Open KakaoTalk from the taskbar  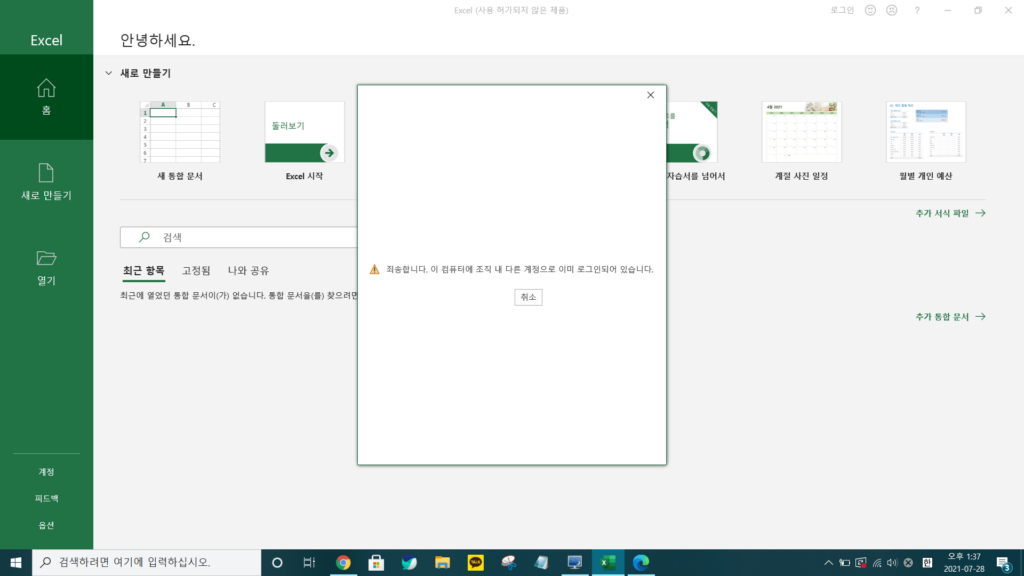(x=475, y=562)
